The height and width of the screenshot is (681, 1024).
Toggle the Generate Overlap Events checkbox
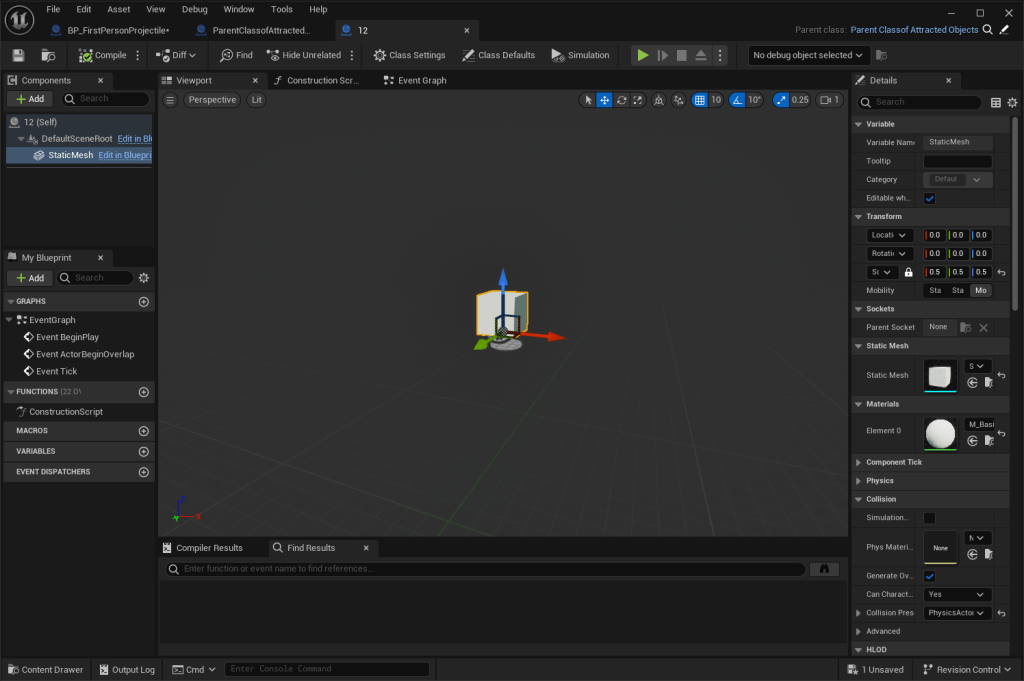pyautogui.click(x=929, y=576)
